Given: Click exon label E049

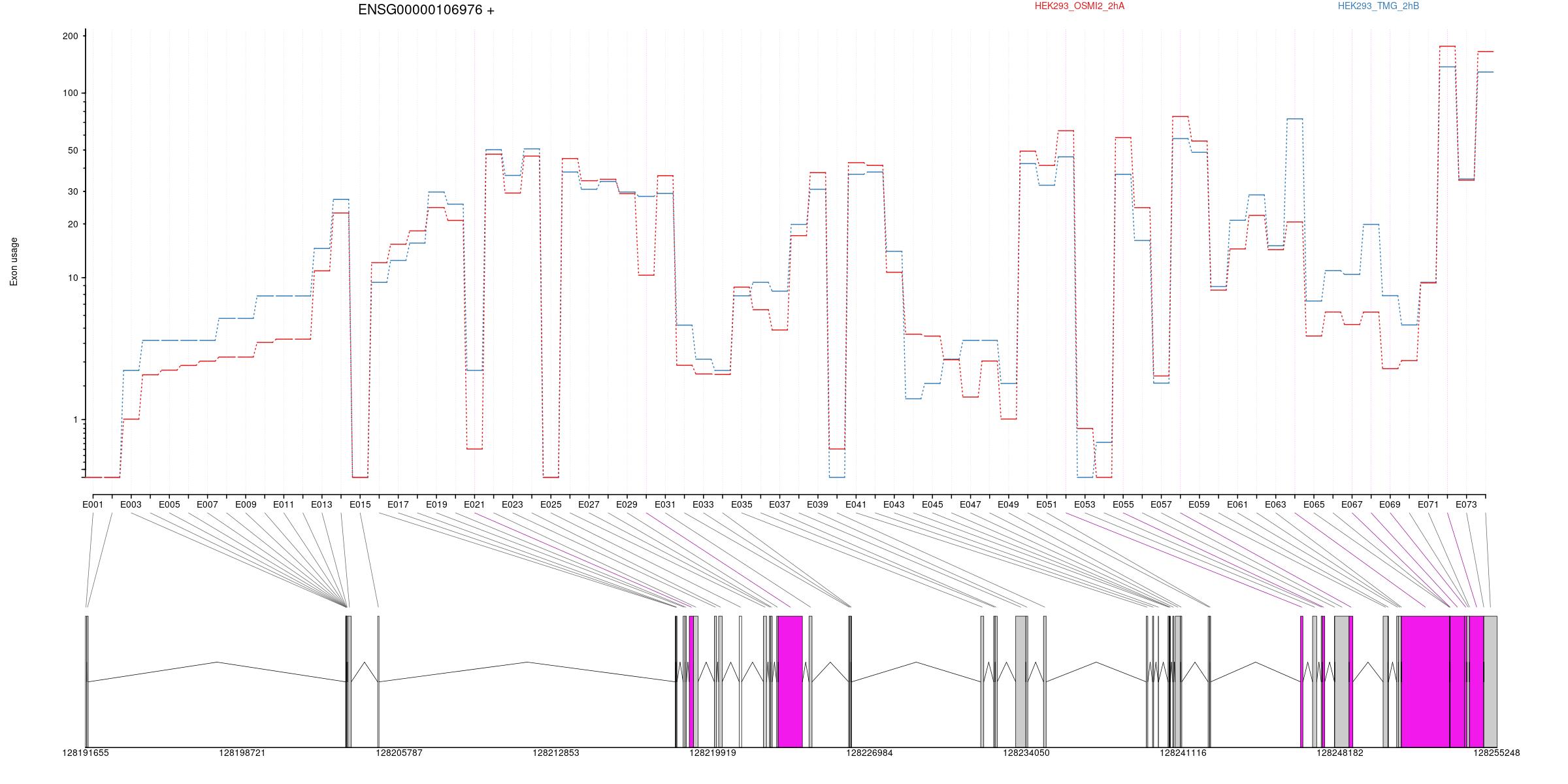Looking at the screenshot, I should pyautogui.click(x=1008, y=504).
